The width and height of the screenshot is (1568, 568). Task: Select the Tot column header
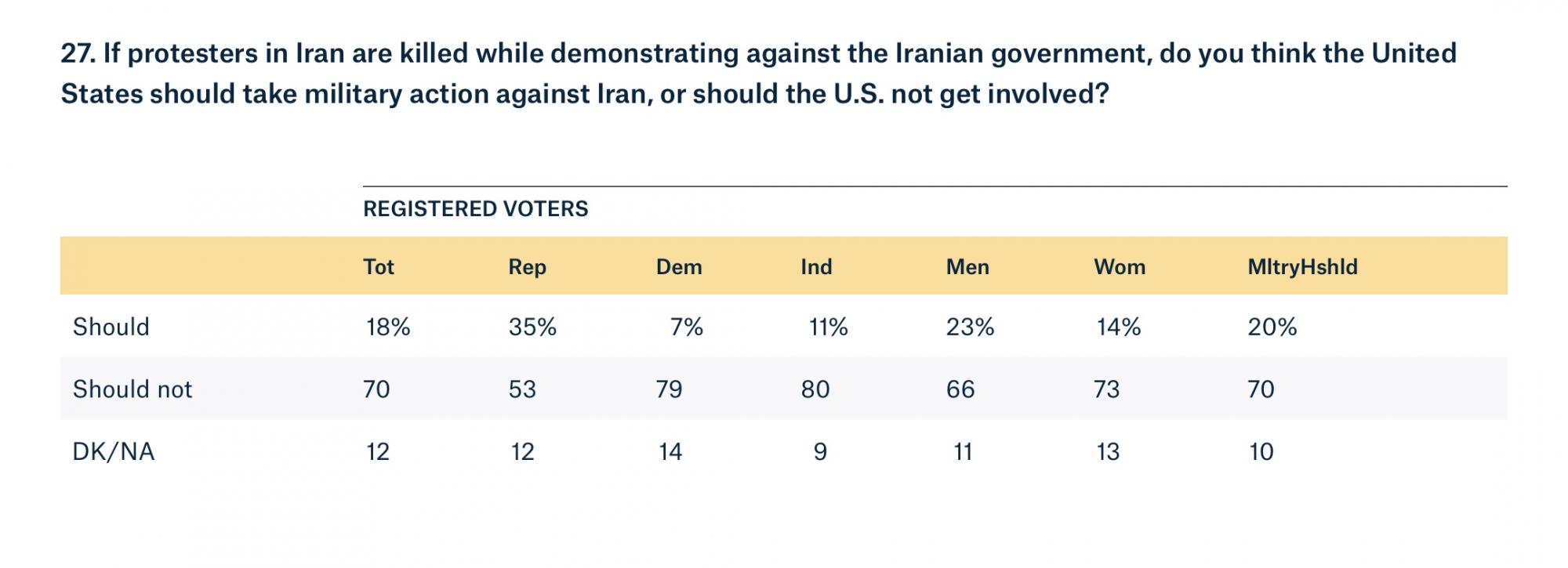pyautogui.click(x=379, y=267)
